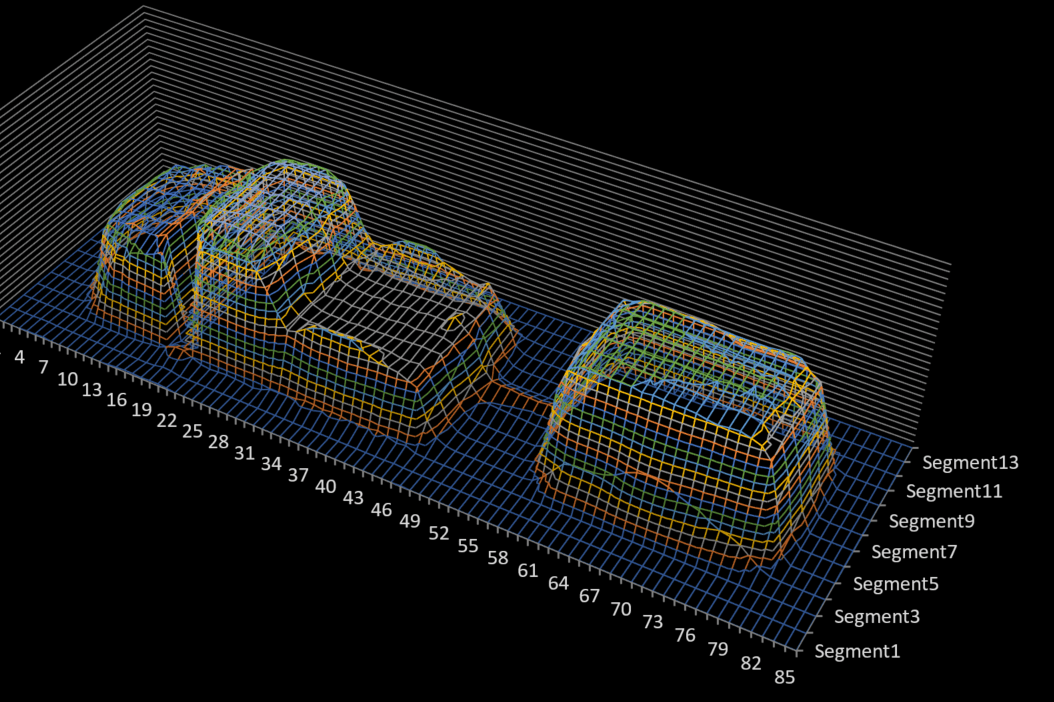Click the axis tick "67"
This screenshot has width=1054, height=702.
pyautogui.click(x=590, y=595)
